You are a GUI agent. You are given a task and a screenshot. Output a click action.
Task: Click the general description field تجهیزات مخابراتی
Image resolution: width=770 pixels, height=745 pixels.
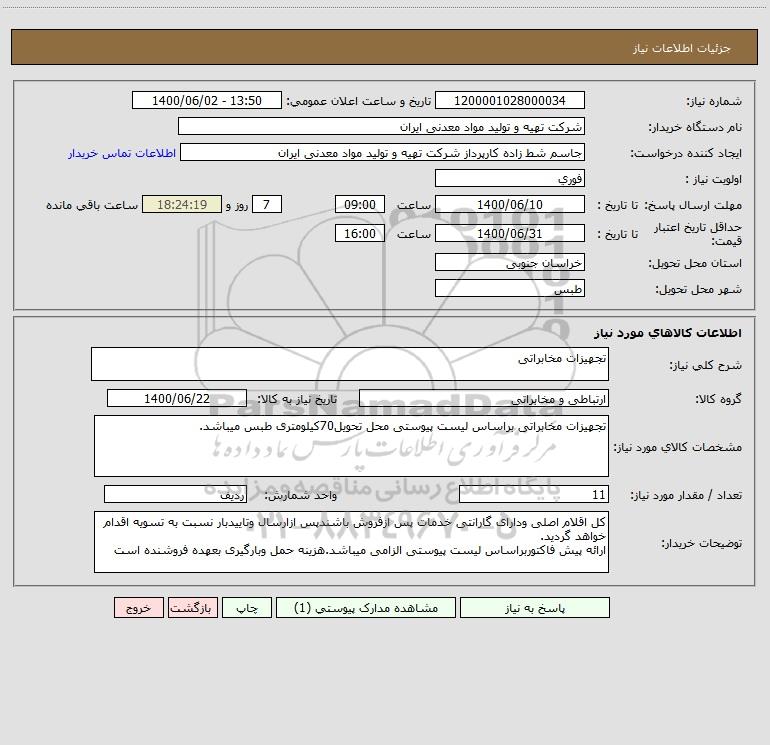point(350,364)
